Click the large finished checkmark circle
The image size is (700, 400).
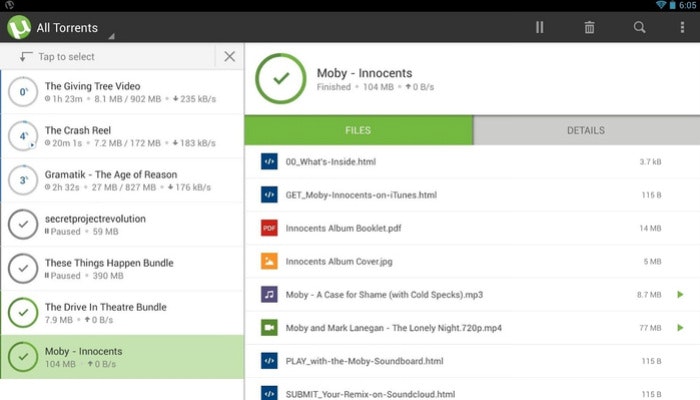[x=281, y=79]
